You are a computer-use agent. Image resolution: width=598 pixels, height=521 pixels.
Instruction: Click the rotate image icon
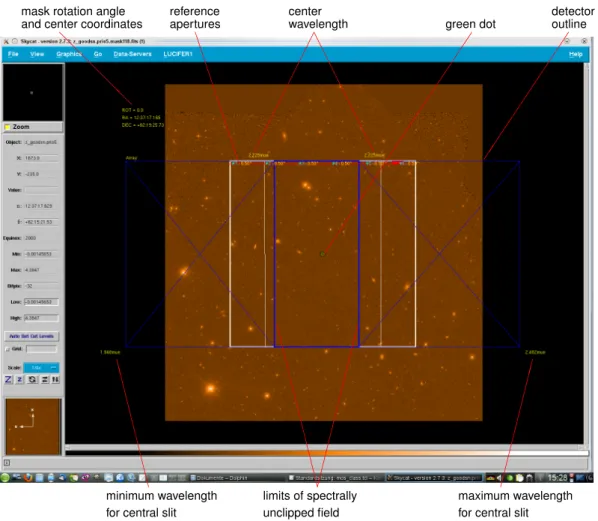point(32,379)
